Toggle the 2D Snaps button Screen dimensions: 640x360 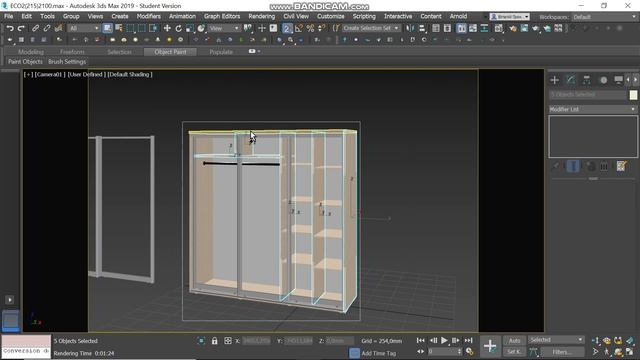(287, 28)
